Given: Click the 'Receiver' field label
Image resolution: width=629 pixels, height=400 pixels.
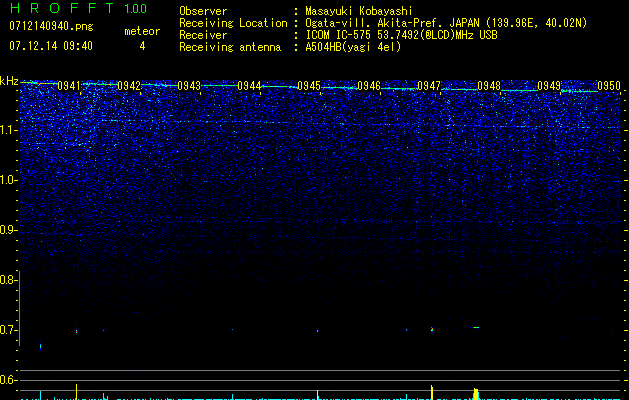Looking at the screenshot, I should 203,35.
